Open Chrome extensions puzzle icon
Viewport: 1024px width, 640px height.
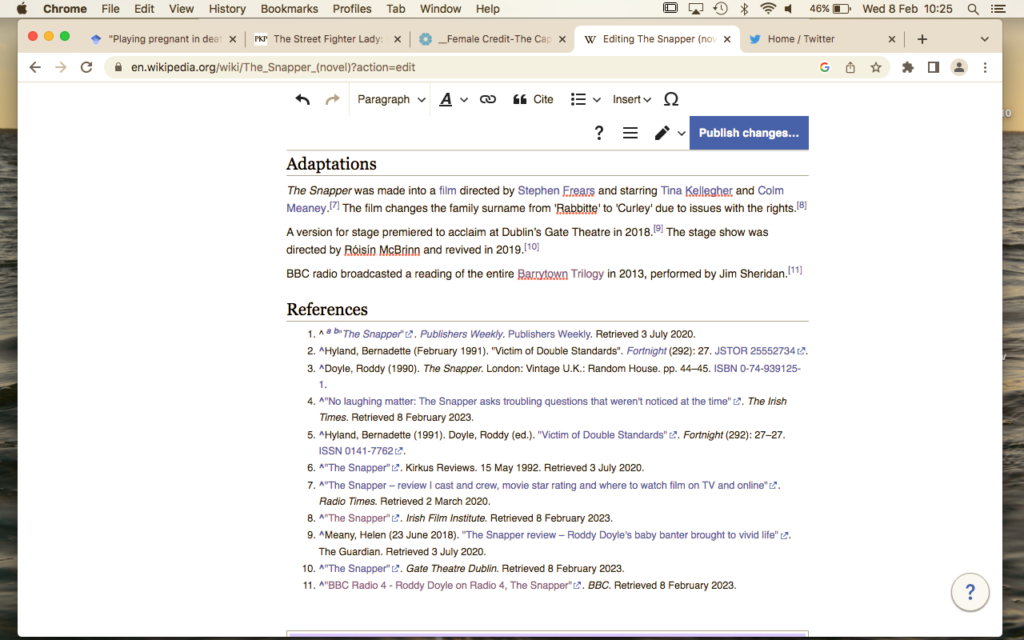tap(907, 67)
